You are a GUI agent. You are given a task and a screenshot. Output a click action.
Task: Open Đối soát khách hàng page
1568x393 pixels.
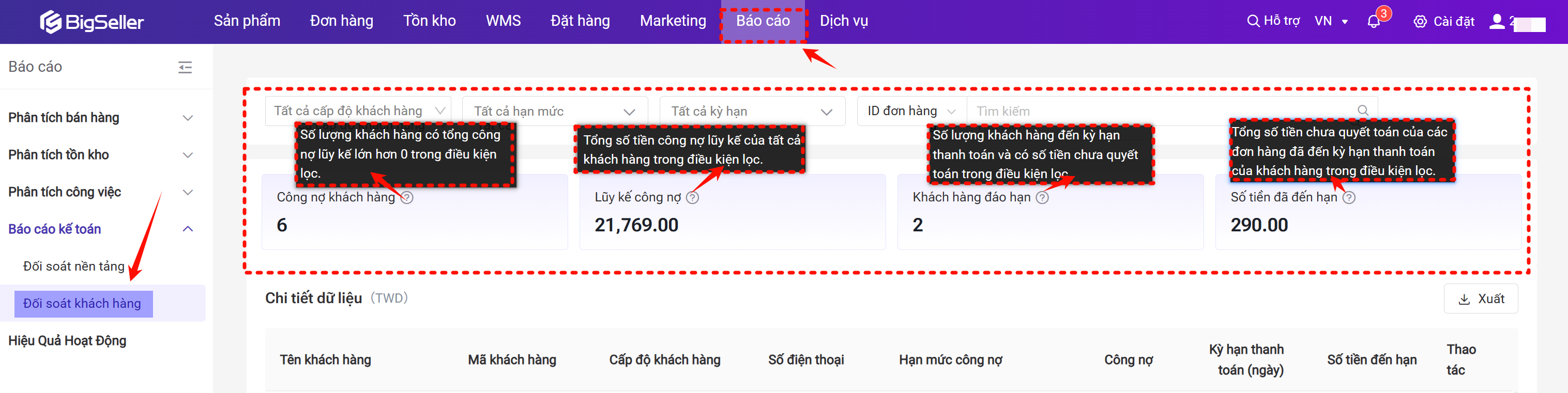pyautogui.click(x=82, y=304)
